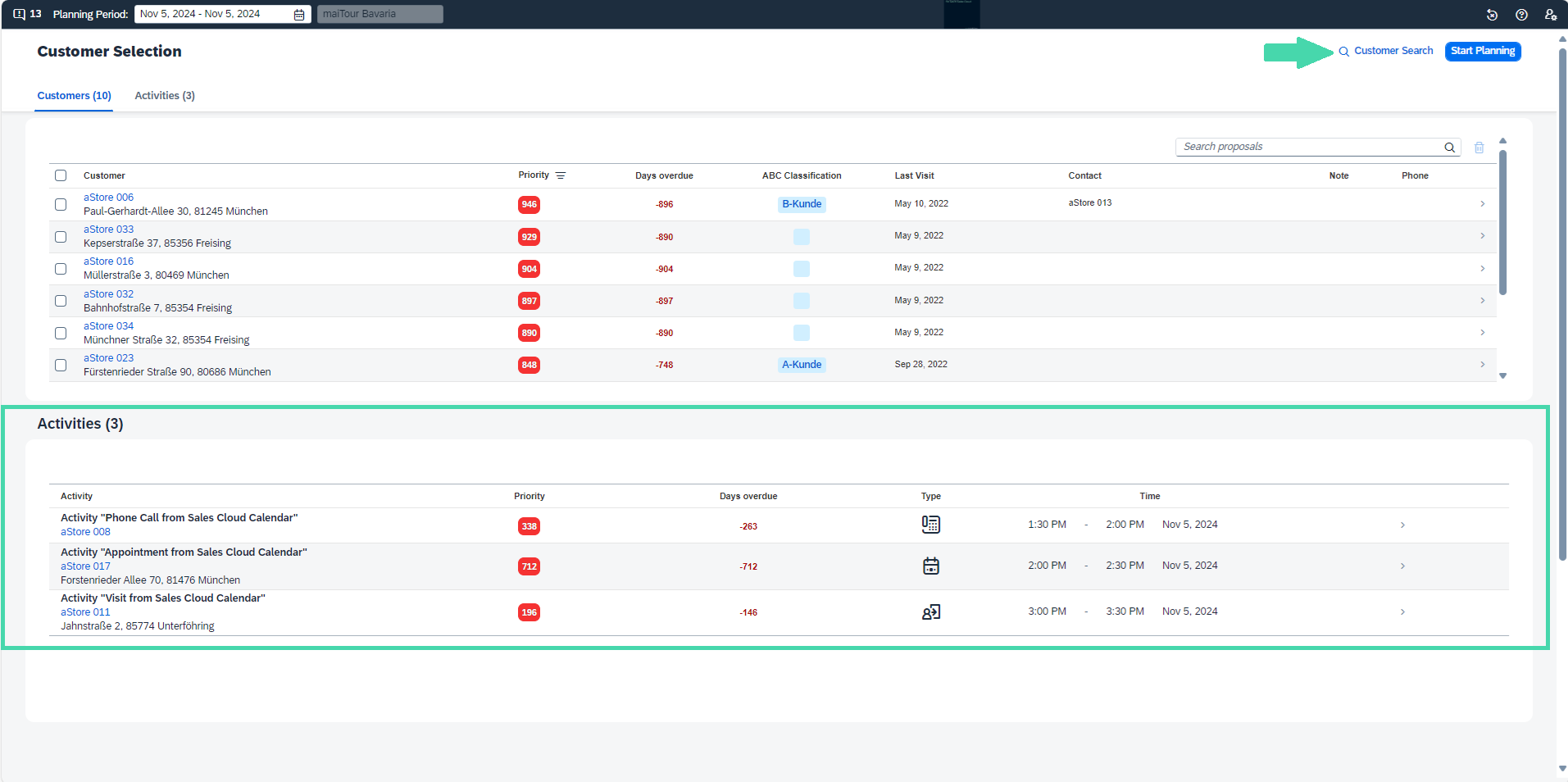Click the Customer Search magnifier icon

(1344, 52)
